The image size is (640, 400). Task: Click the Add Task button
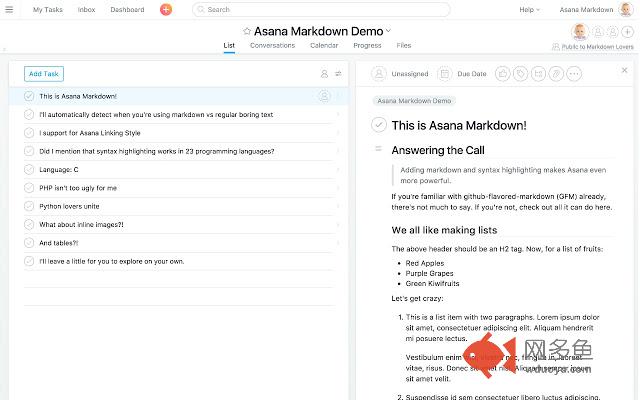(x=44, y=73)
